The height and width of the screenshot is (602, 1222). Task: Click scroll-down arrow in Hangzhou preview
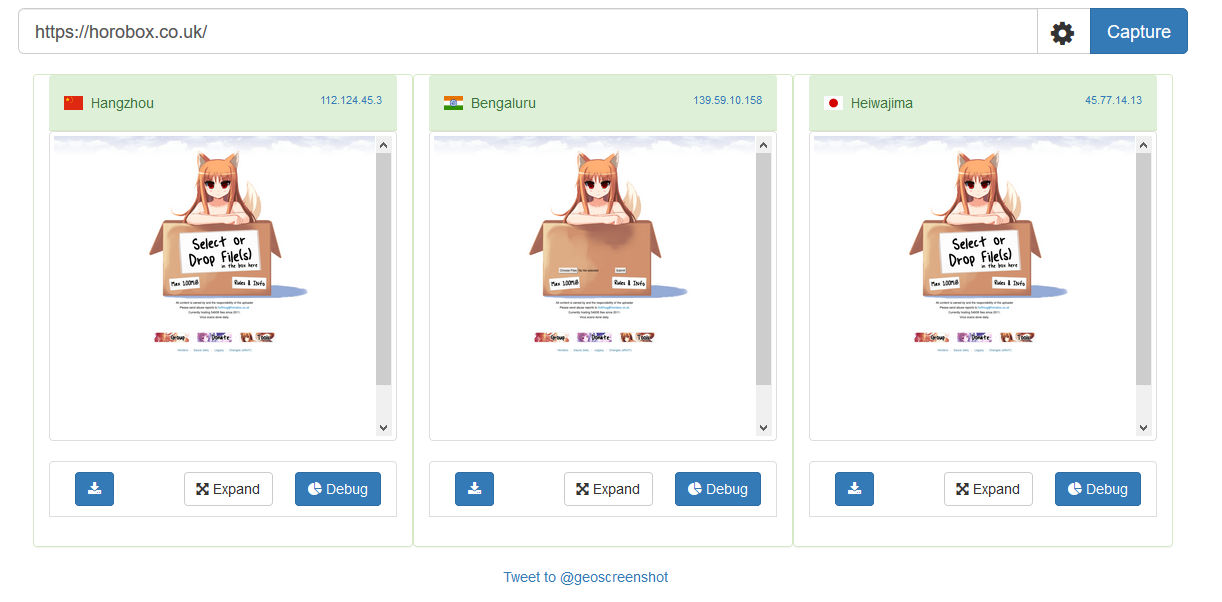click(384, 427)
